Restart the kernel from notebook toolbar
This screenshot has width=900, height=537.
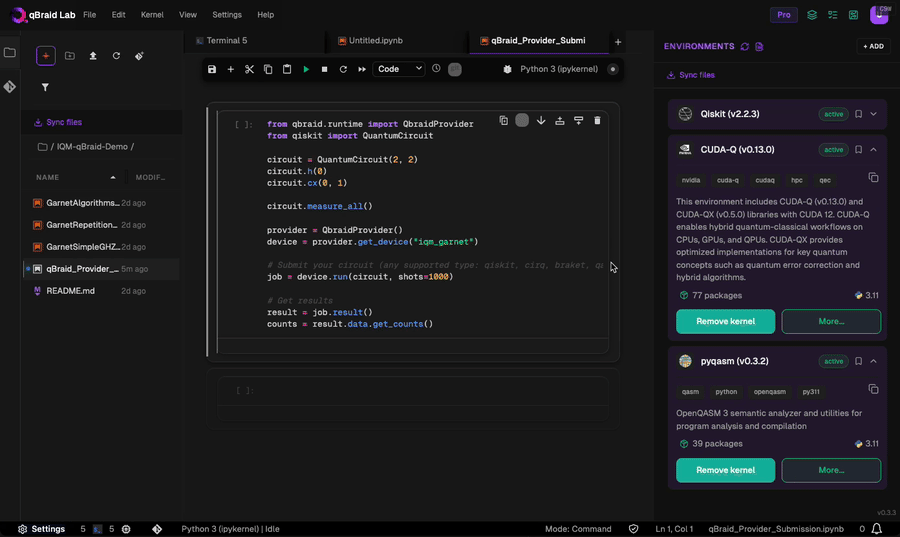pyautogui.click(x=343, y=69)
